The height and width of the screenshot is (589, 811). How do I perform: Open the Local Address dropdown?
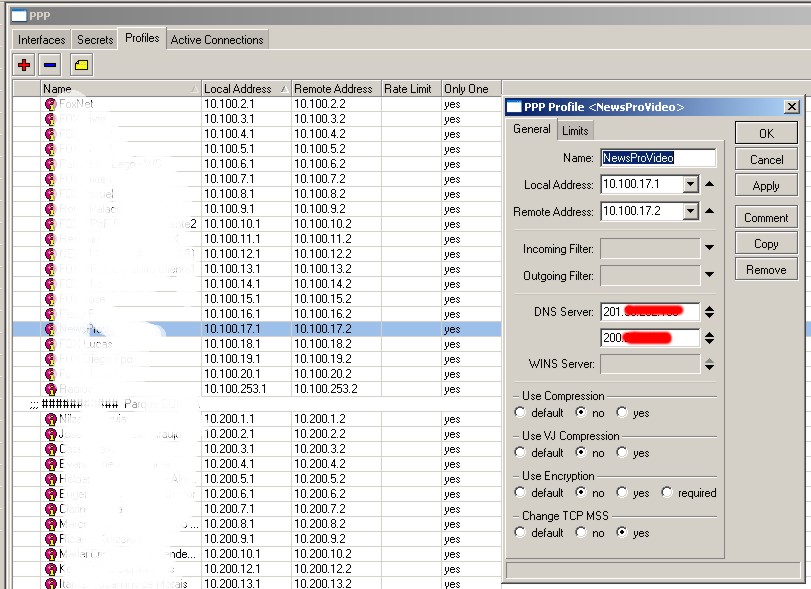(x=690, y=185)
